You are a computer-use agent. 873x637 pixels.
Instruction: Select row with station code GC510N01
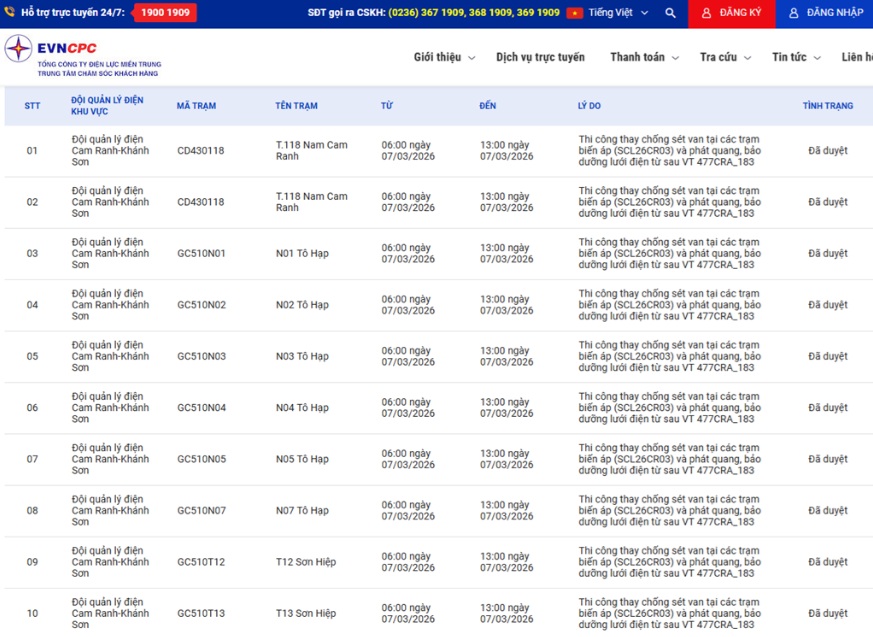(201, 254)
